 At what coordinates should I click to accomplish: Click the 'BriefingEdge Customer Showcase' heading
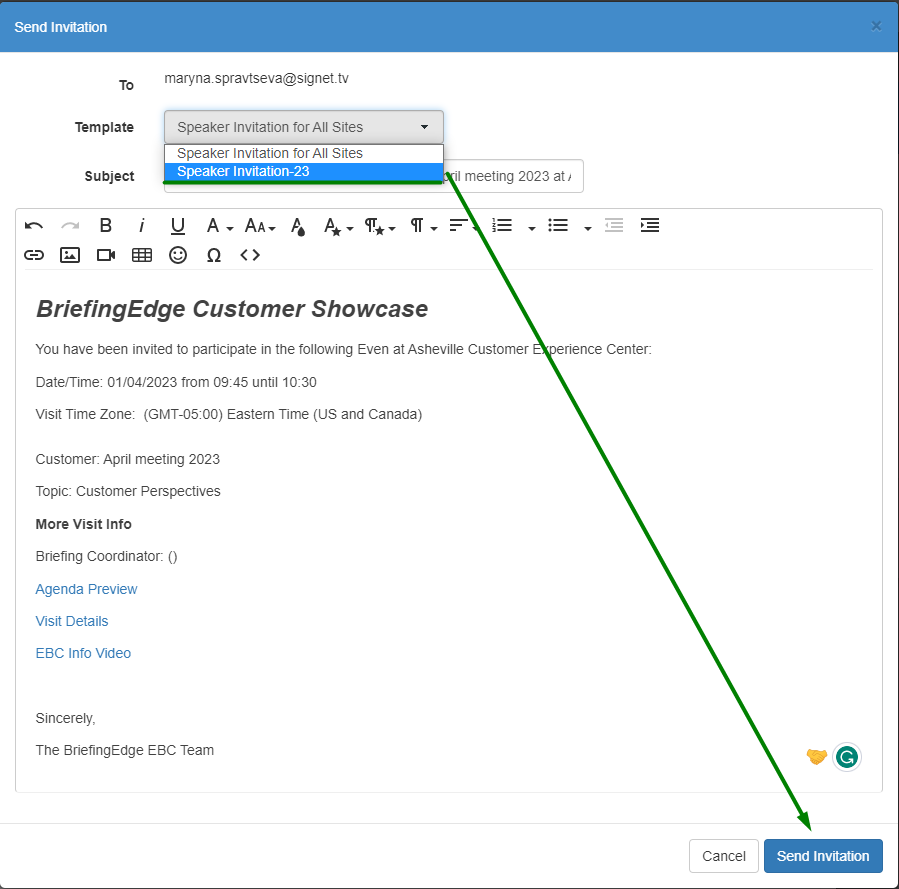(232, 309)
